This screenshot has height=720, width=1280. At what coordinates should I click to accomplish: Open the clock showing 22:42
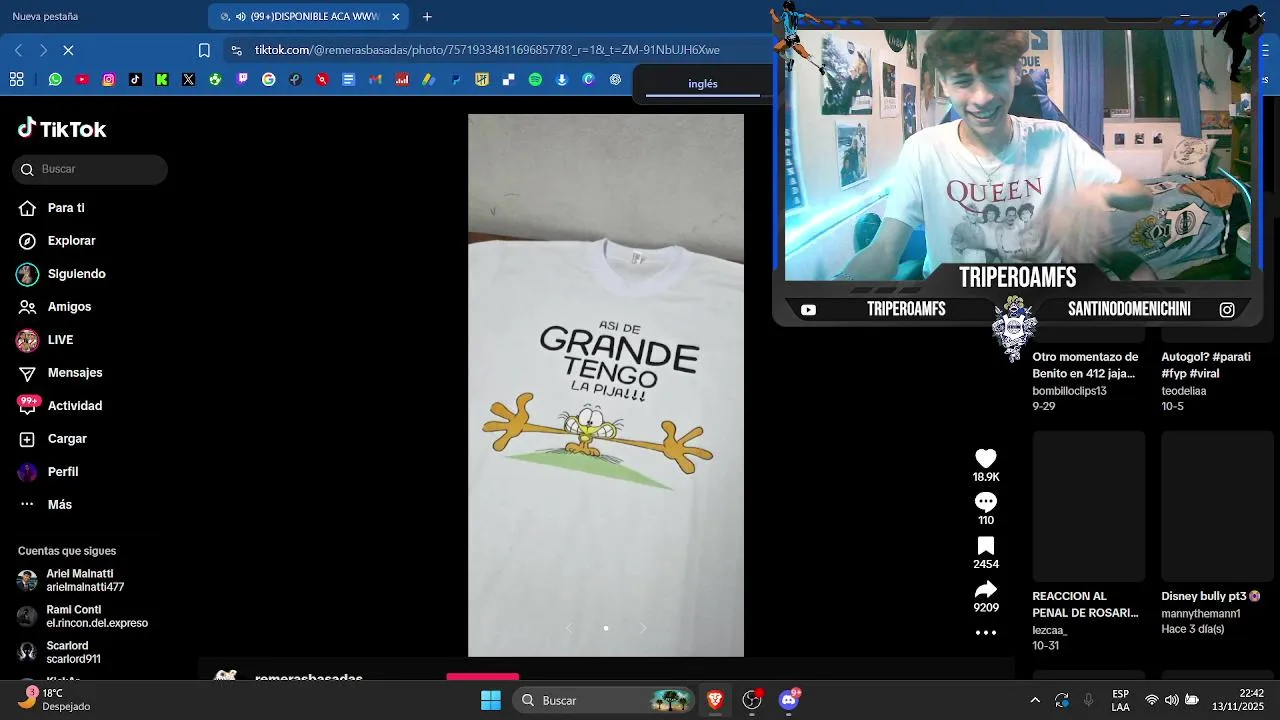[1238, 700]
